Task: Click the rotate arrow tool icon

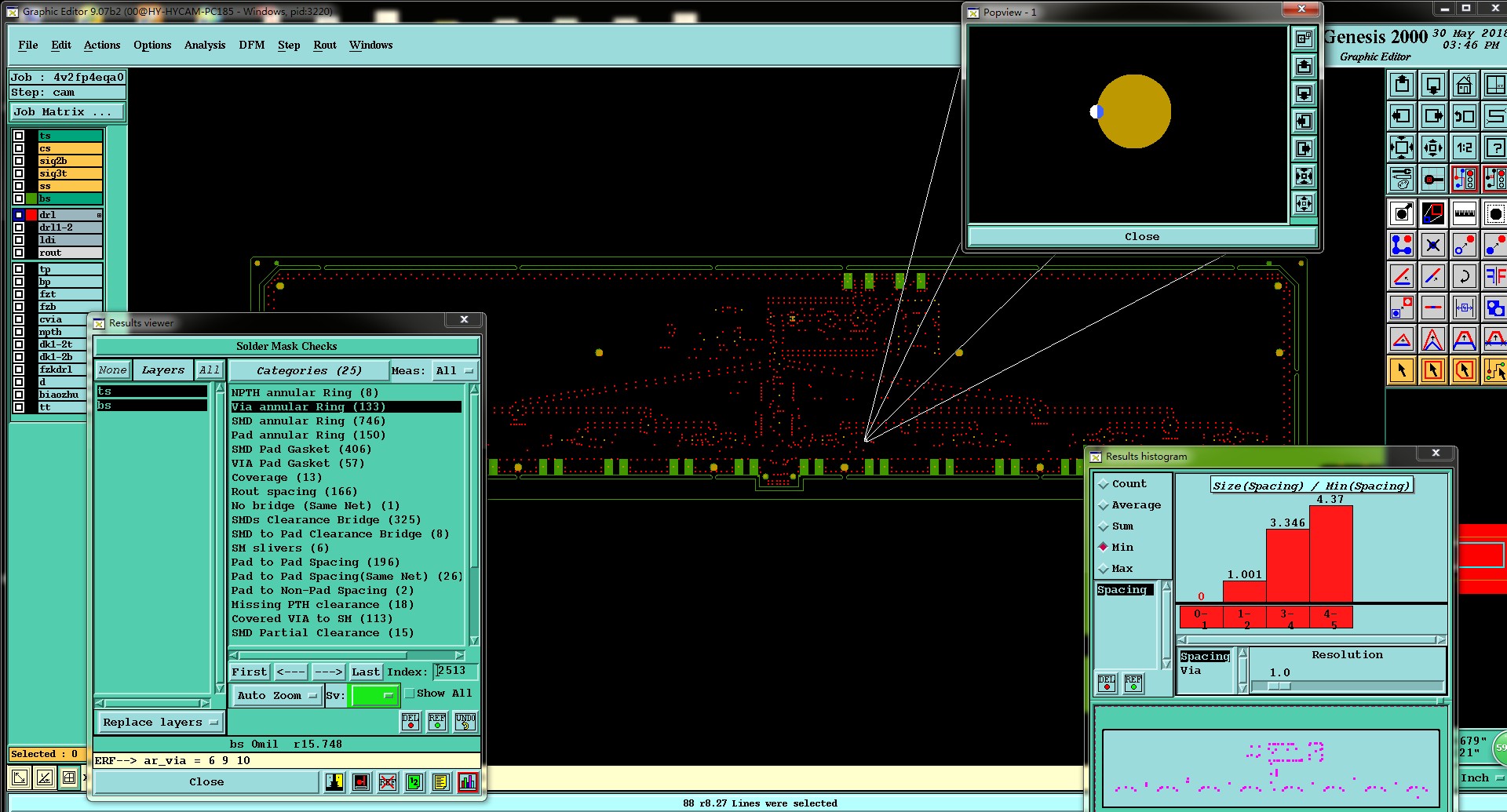Action: pos(1464,276)
